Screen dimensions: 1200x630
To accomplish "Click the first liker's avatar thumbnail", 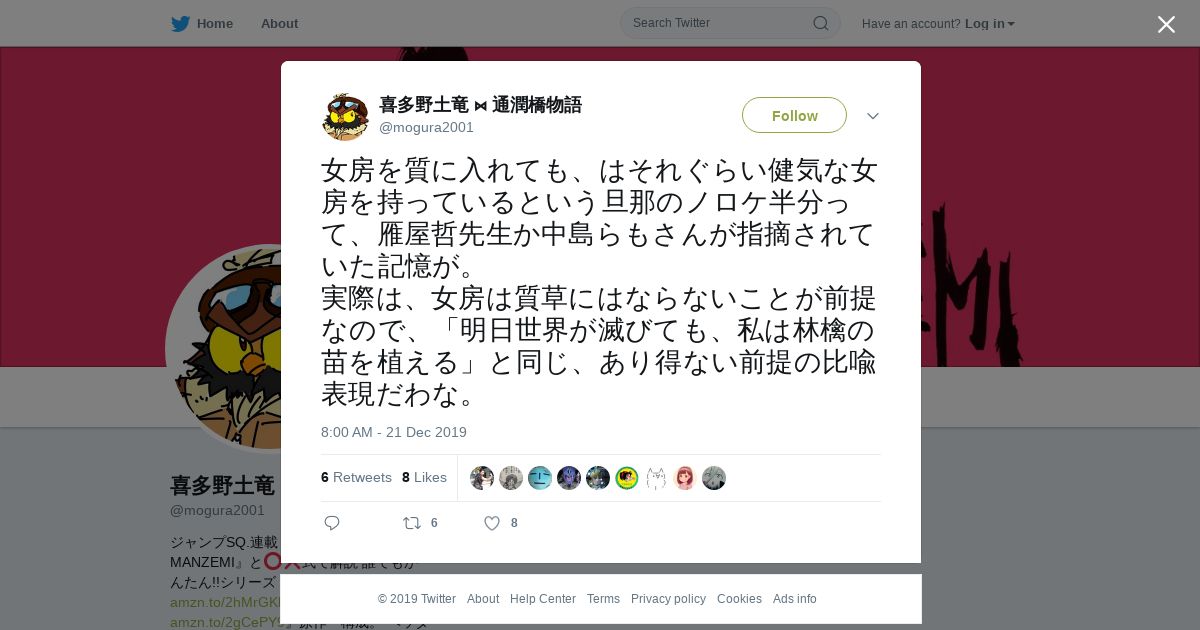I will pyautogui.click(x=482, y=478).
